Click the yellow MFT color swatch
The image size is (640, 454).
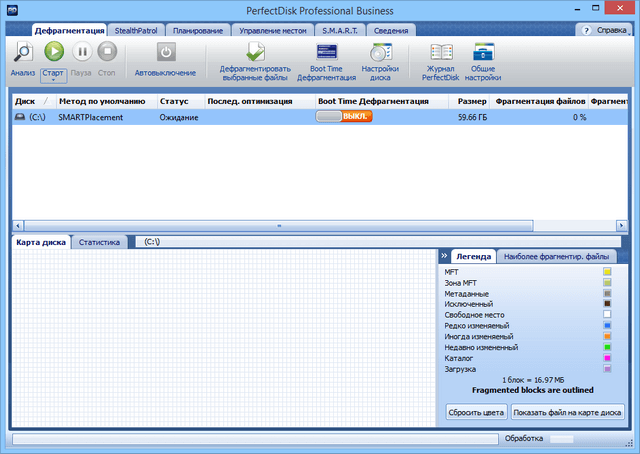pyautogui.click(x=606, y=271)
